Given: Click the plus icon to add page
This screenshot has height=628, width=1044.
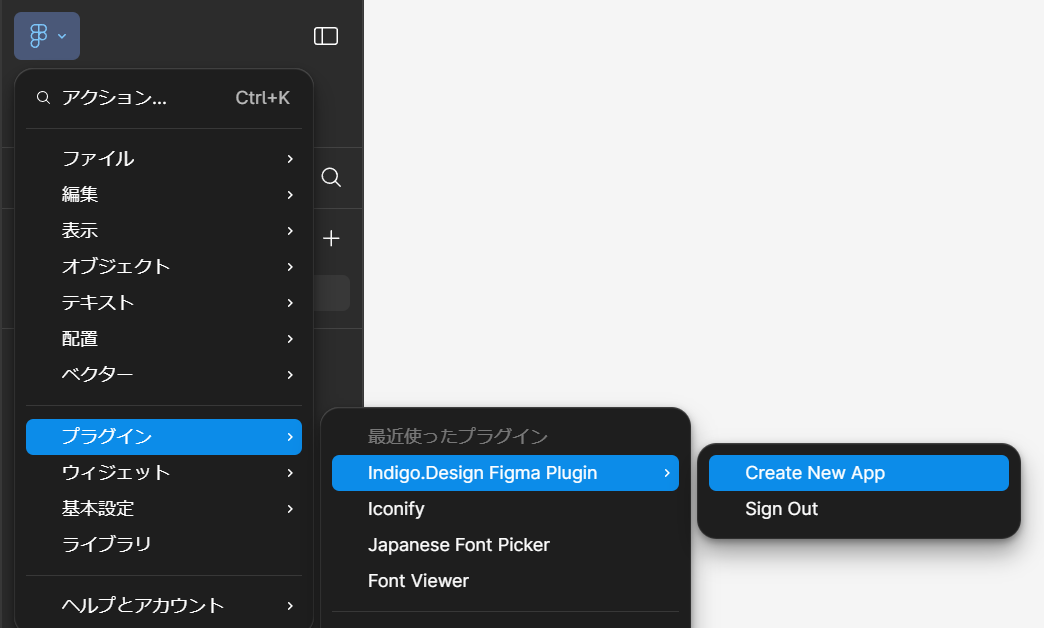Looking at the screenshot, I should coord(331,238).
